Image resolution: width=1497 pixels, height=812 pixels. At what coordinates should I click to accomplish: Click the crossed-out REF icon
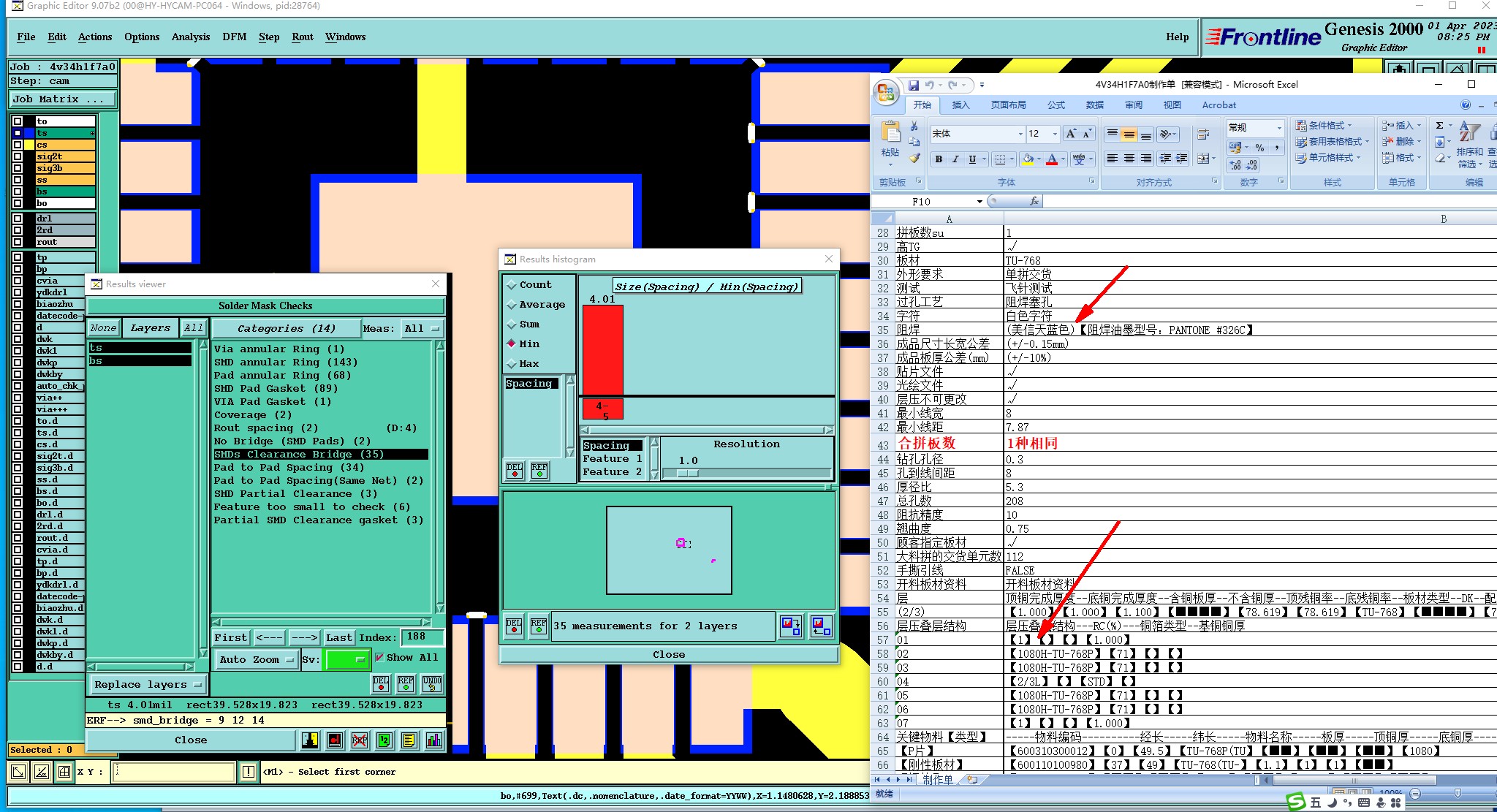point(359,740)
